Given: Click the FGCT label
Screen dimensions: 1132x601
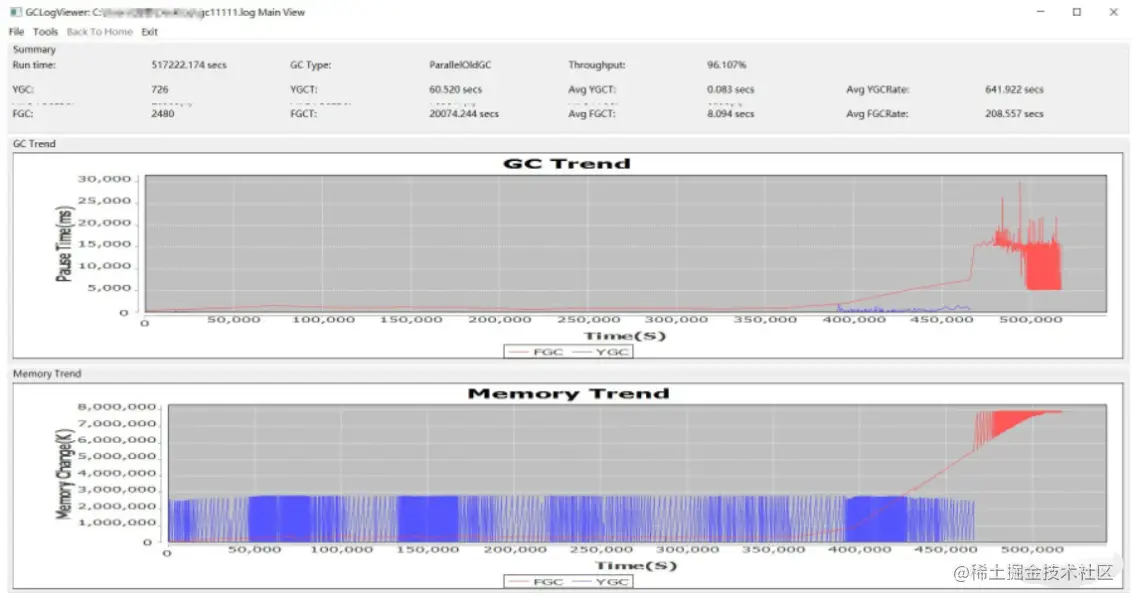Looking at the screenshot, I should tap(303, 114).
